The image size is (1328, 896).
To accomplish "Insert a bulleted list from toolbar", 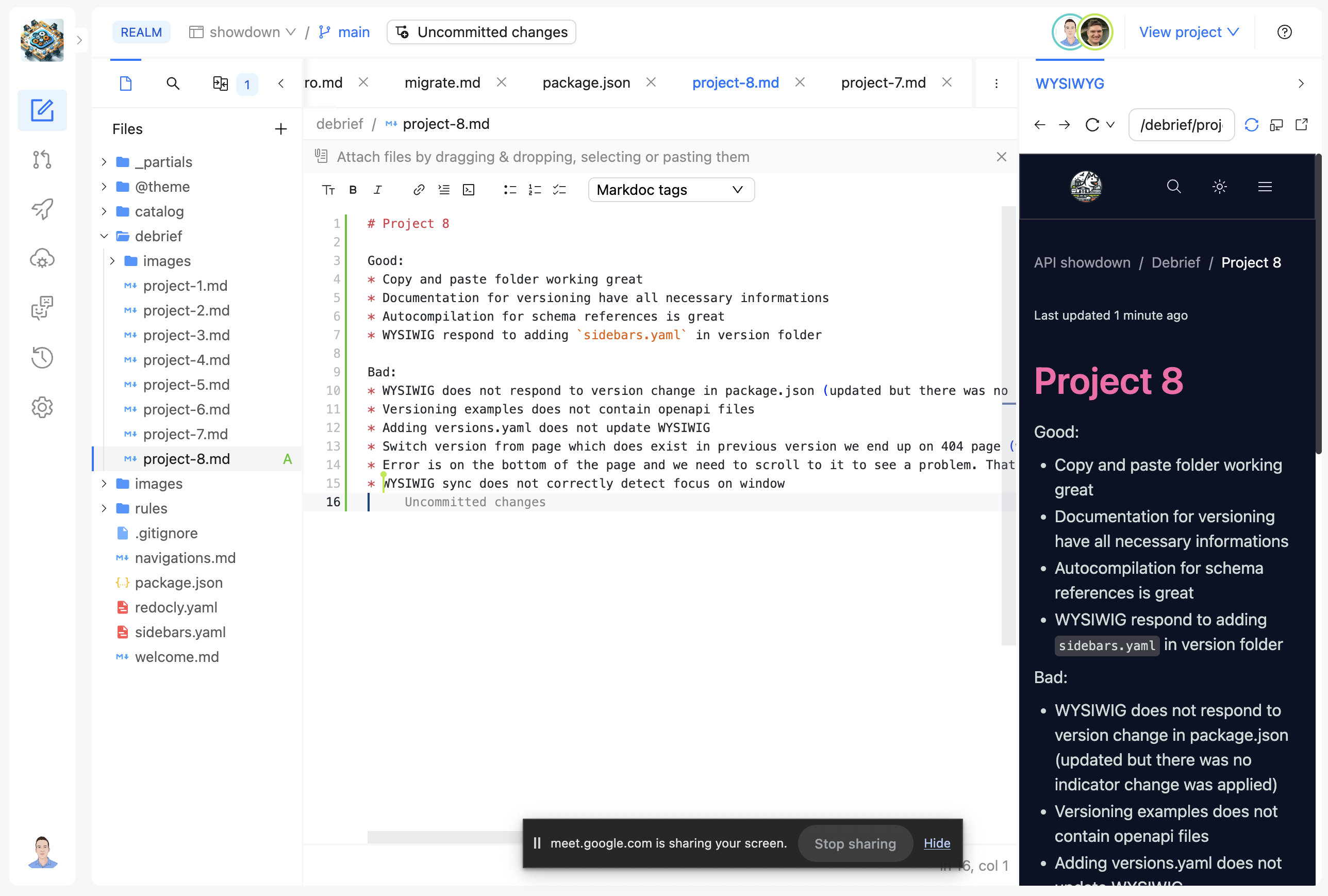I will tap(510, 190).
